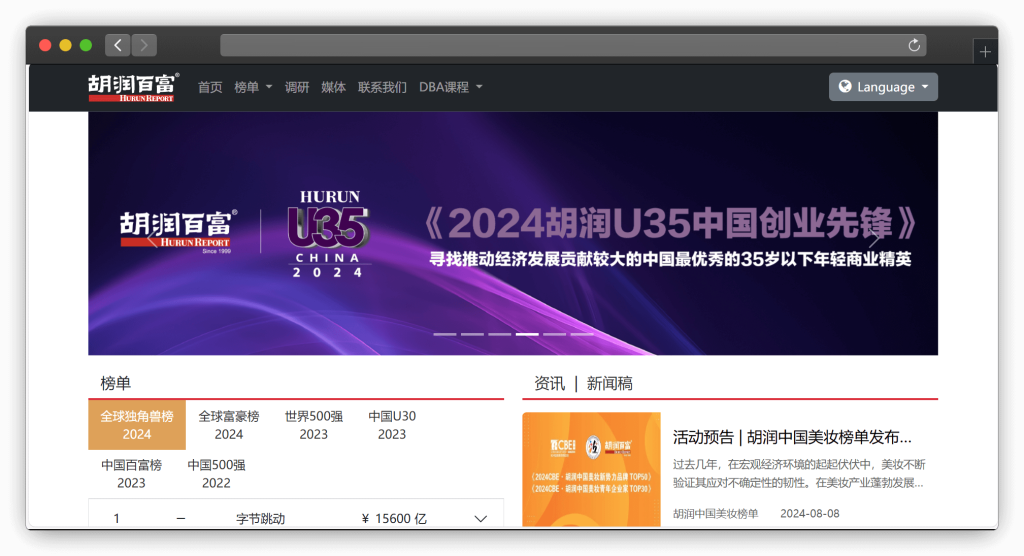Click the article summary starting 过去几年

799,474
